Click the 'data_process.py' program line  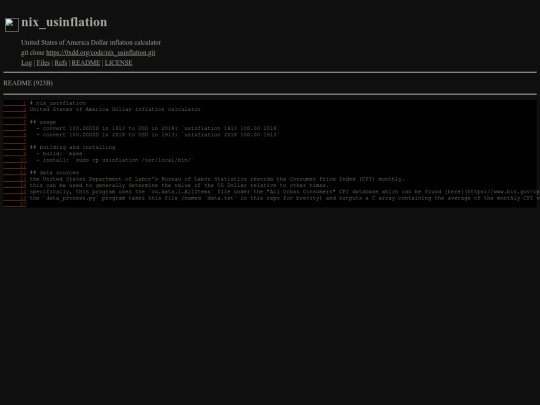click(x=284, y=198)
